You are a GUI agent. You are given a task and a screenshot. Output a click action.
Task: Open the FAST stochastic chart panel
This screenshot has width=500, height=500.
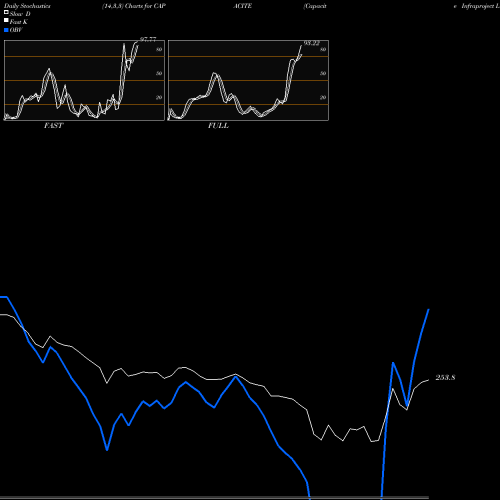84,80
